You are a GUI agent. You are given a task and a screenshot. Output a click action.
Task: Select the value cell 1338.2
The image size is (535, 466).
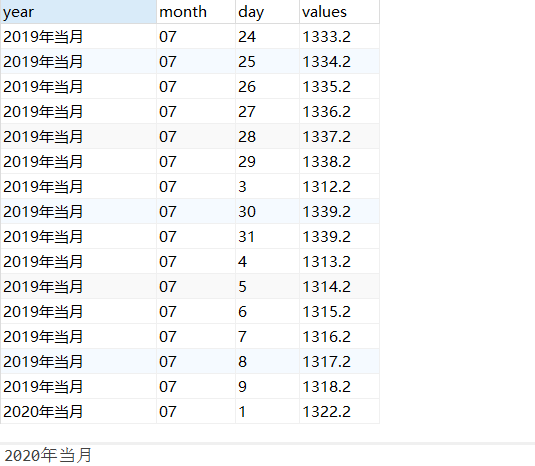pyautogui.click(x=339, y=161)
